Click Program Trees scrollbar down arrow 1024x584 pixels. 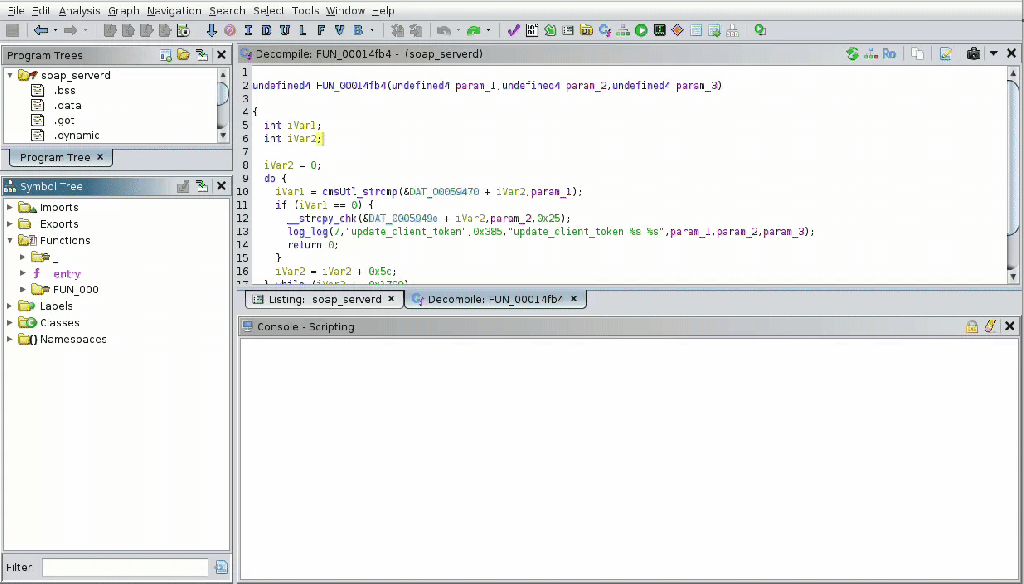(x=223, y=136)
